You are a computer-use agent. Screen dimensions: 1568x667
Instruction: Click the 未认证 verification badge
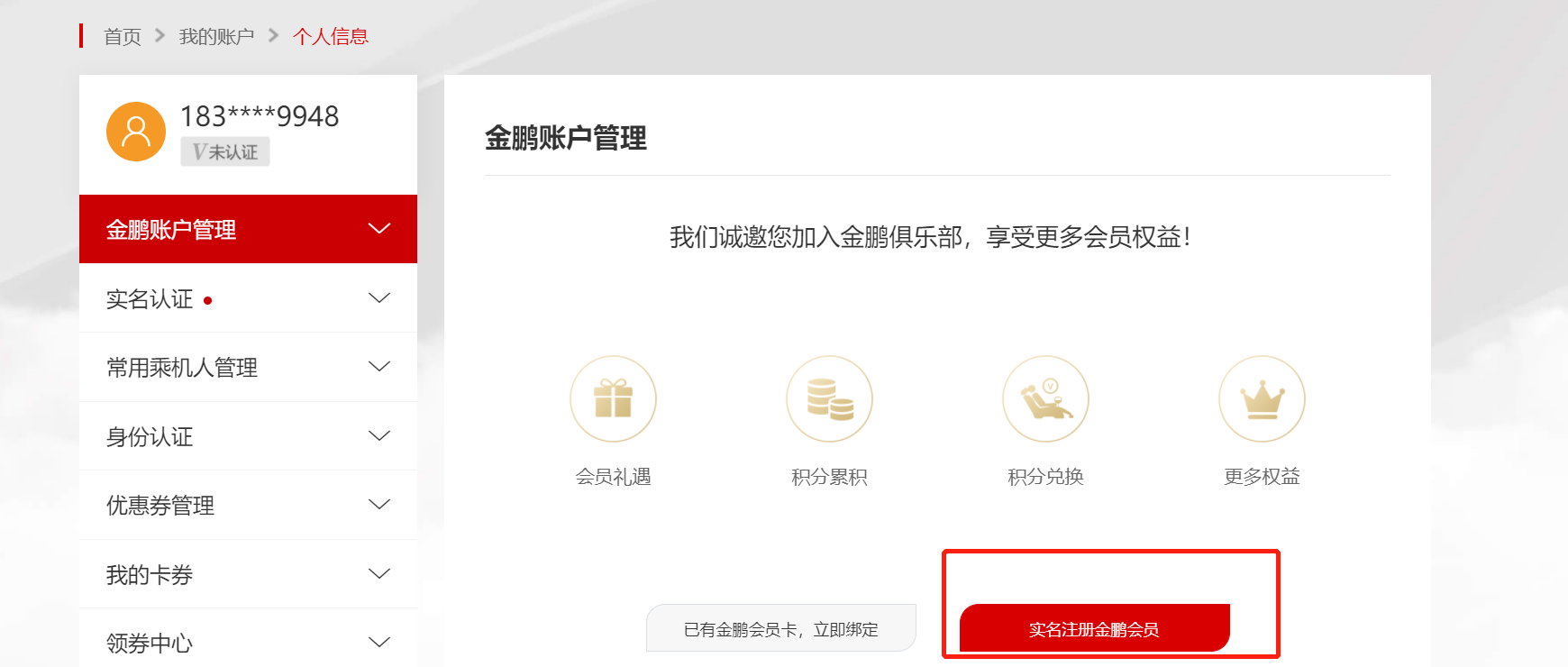click(x=225, y=151)
